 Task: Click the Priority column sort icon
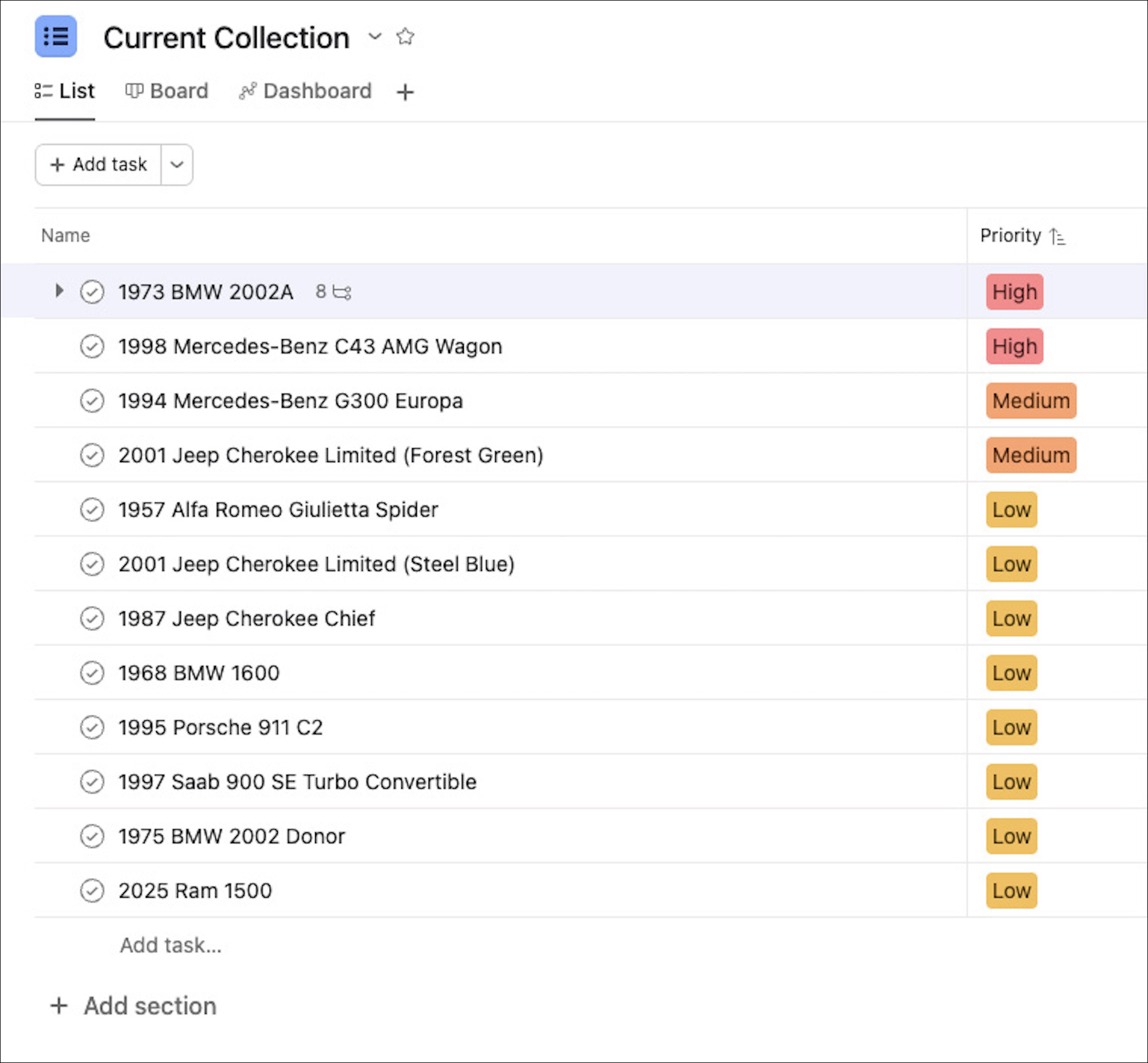pos(1057,236)
